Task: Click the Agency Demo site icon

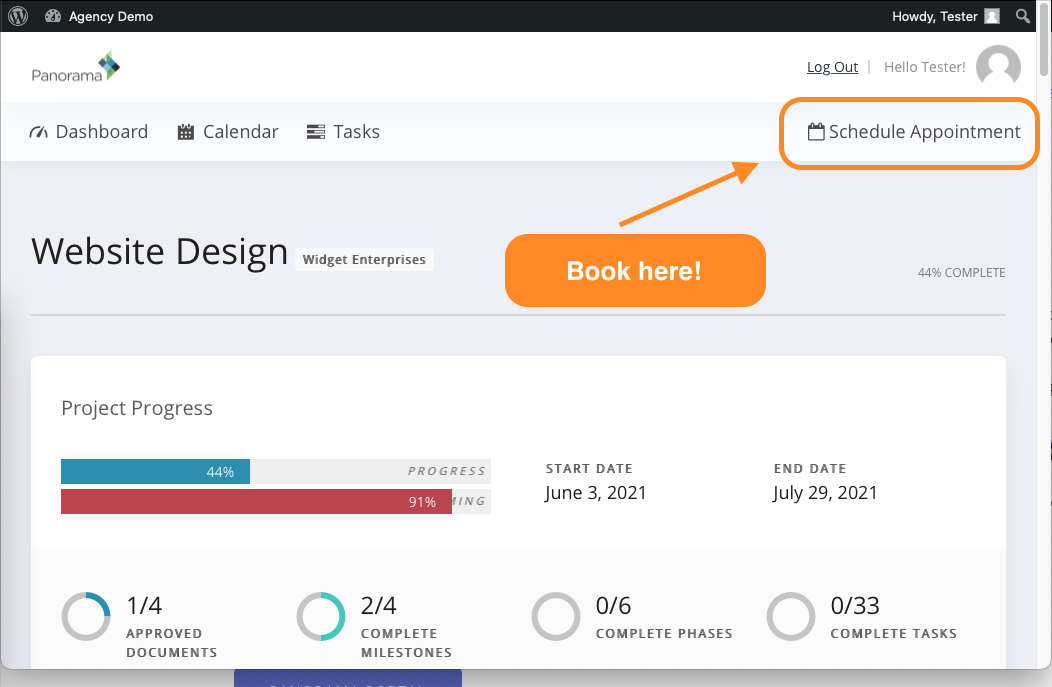Action: [54, 15]
